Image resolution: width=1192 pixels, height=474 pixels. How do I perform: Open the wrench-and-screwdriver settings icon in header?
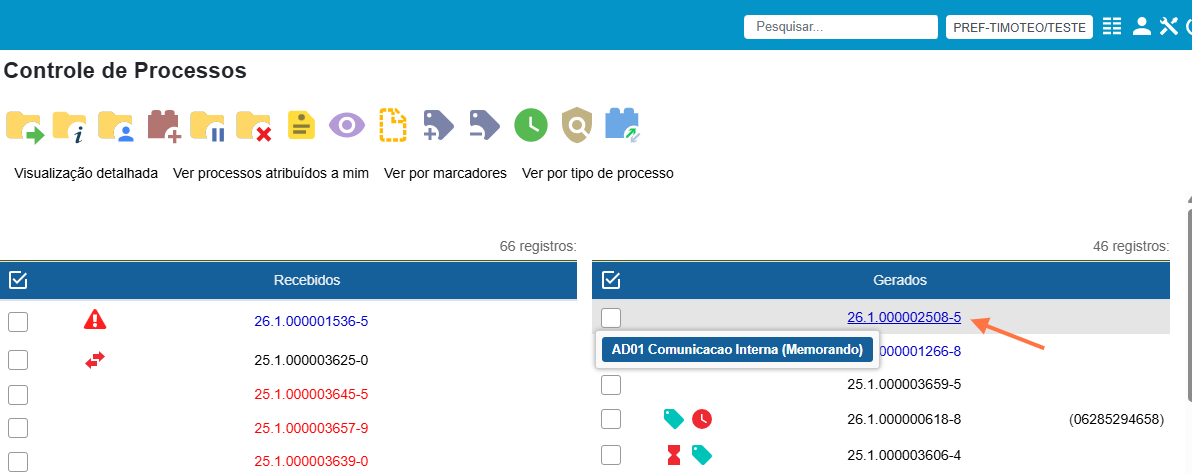[x=1168, y=27]
